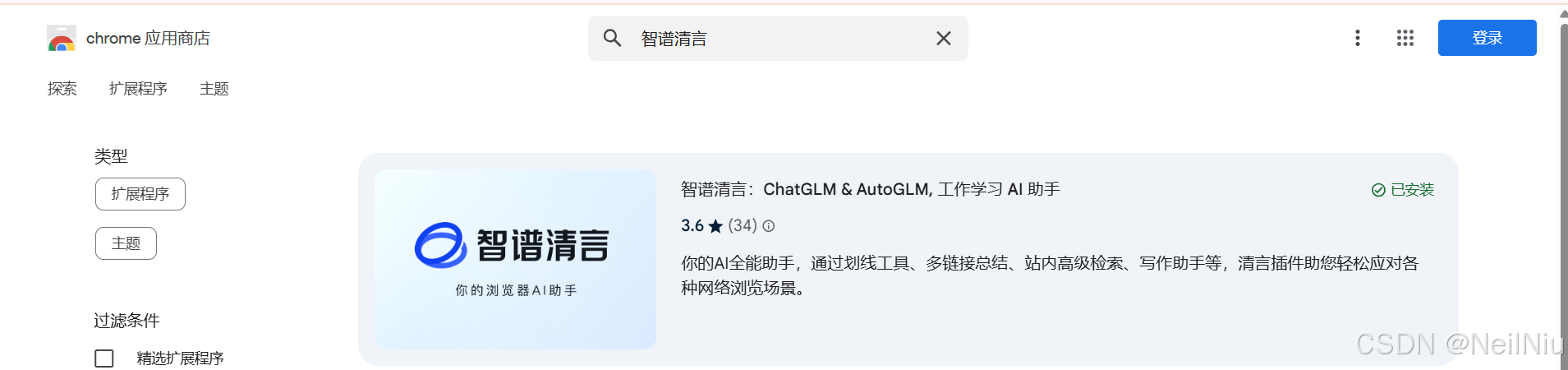
Task: Click the chrome 应用商店 title text
Action: [x=148, y=39]
